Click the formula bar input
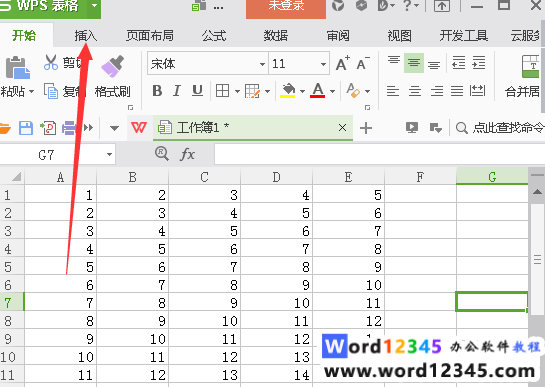 click(x=380, y=154)
